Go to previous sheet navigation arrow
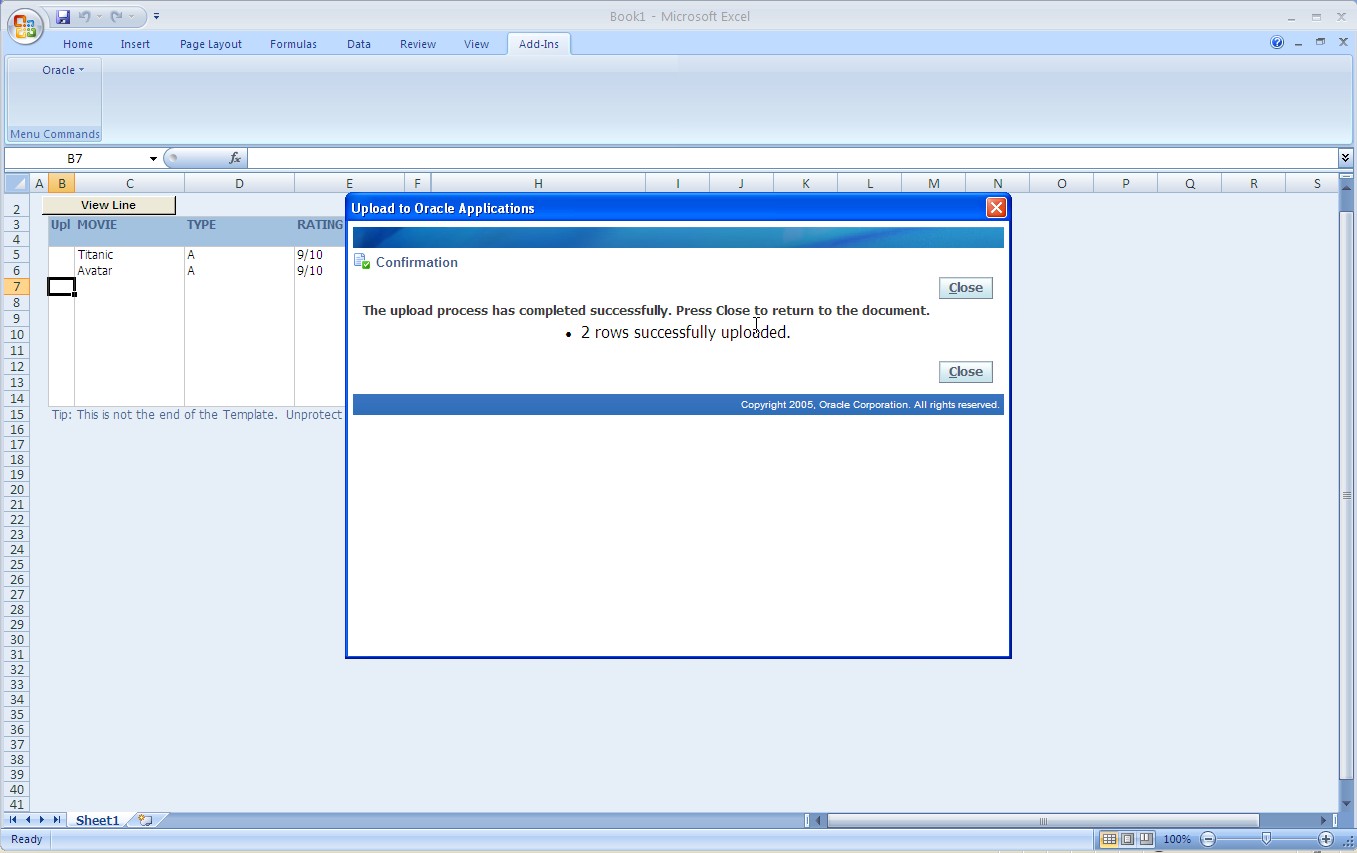This screenshot has height=853, width=1357. [x=27, y=820]
